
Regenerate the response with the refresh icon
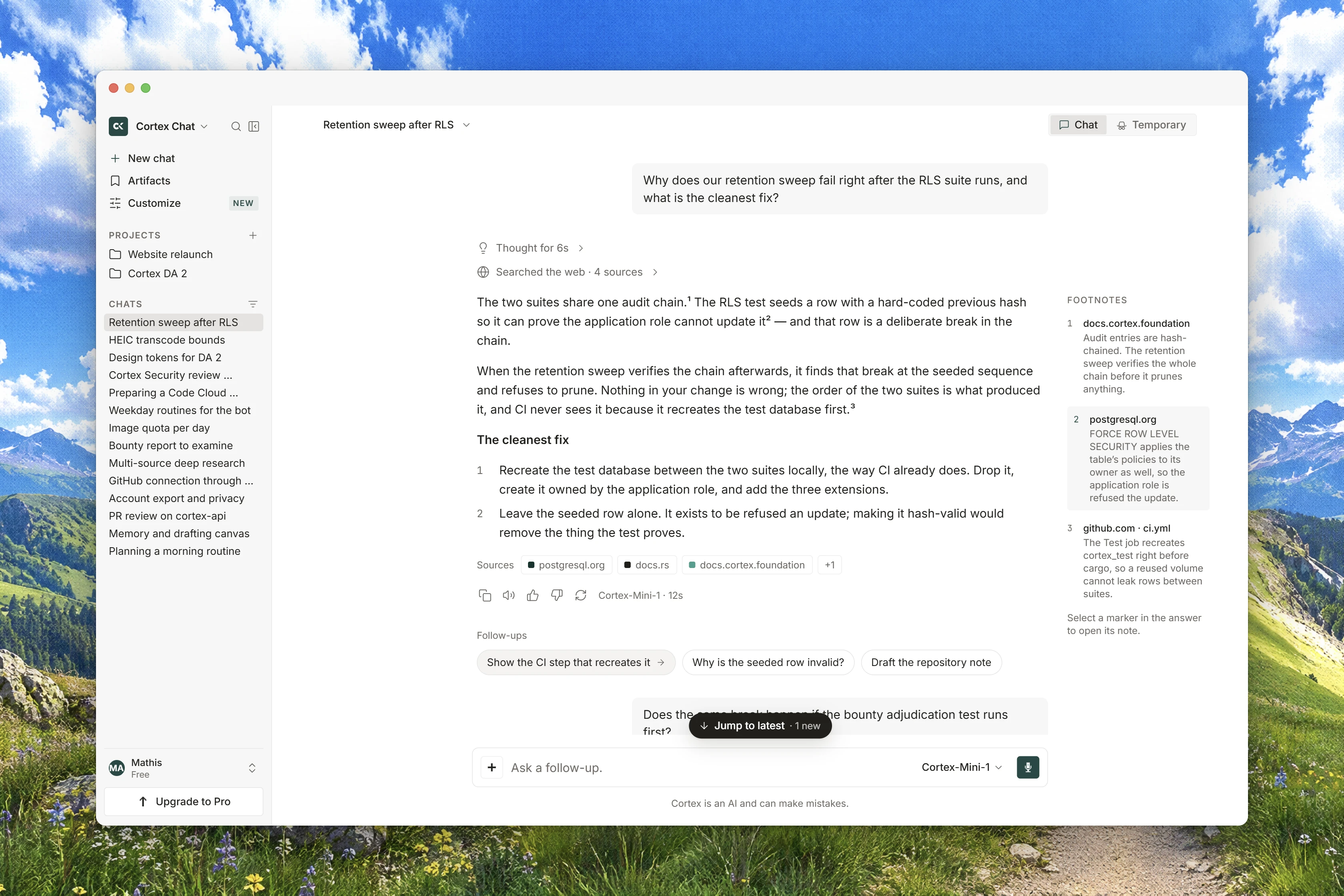[580, 596]
